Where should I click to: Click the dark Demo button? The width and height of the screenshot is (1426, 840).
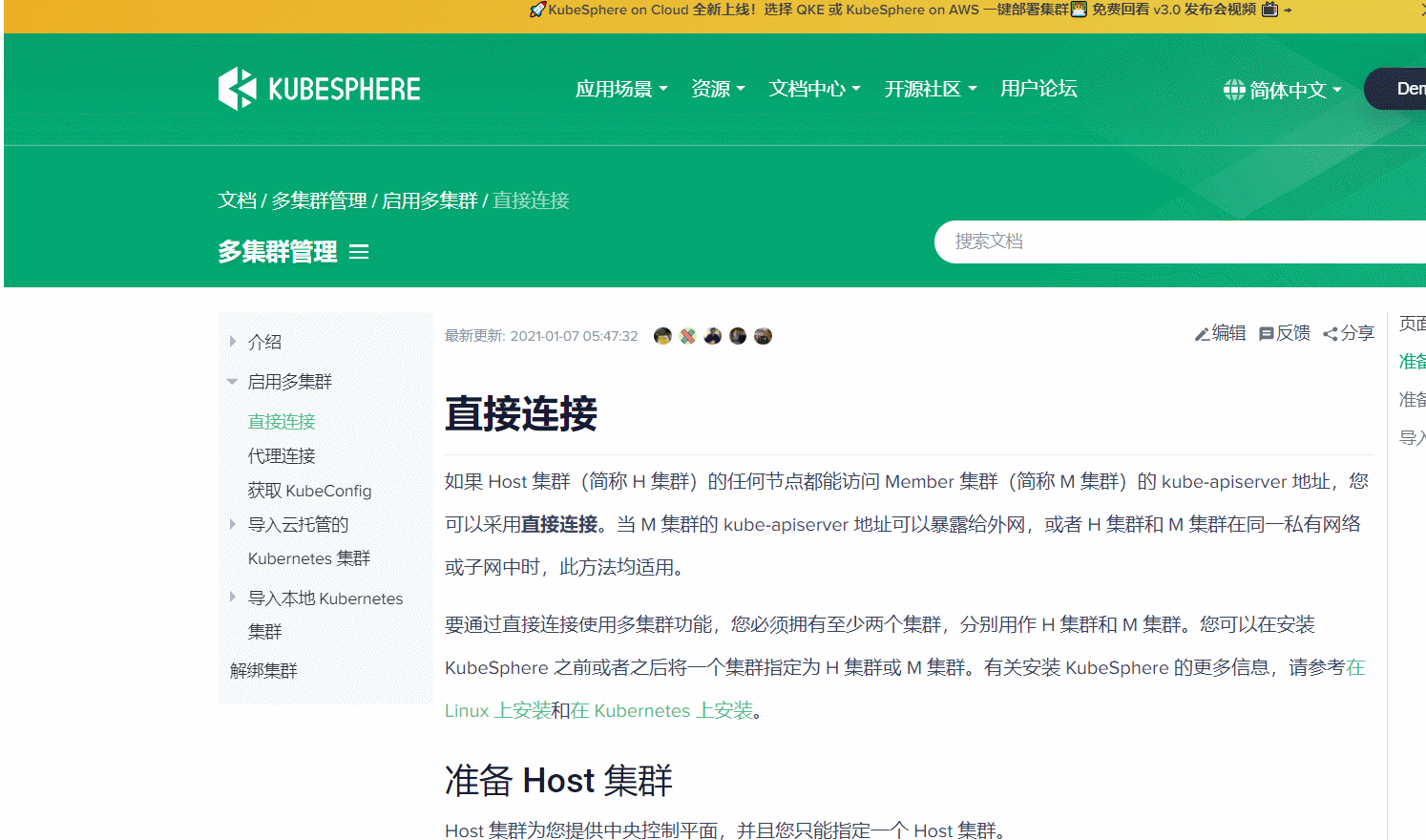point(1397,89)
